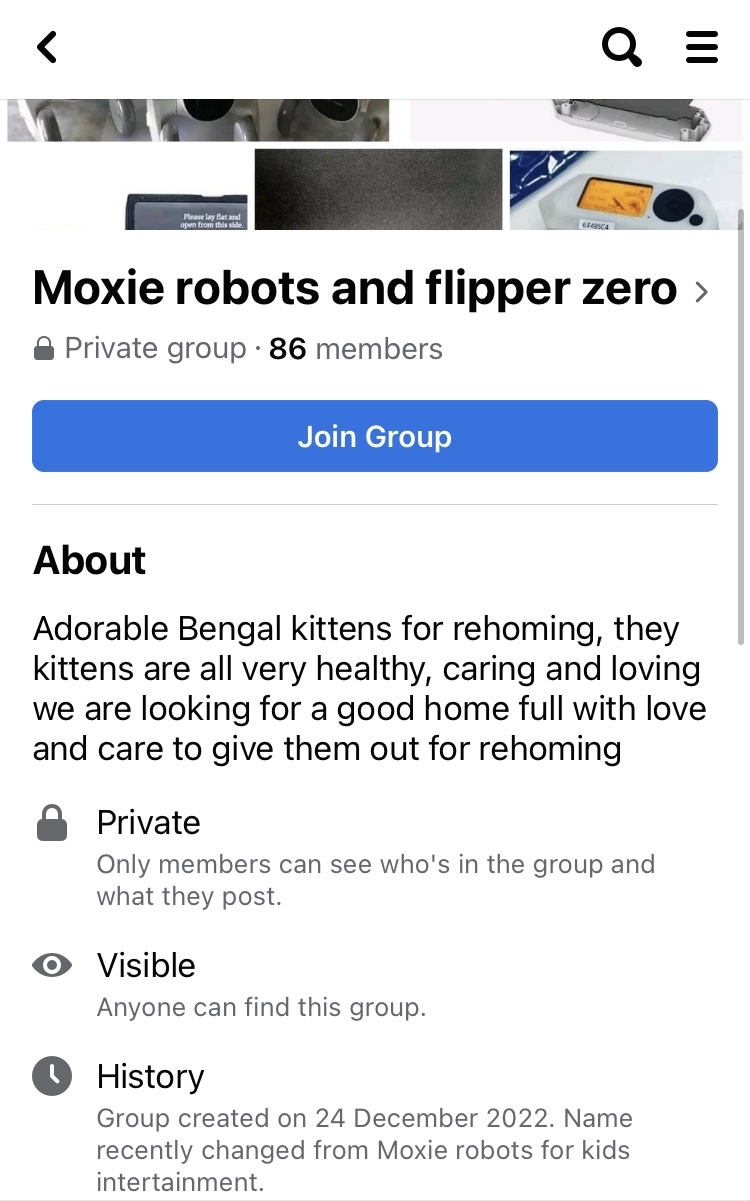Click the clock icon beside History

tap(52, 1076)
